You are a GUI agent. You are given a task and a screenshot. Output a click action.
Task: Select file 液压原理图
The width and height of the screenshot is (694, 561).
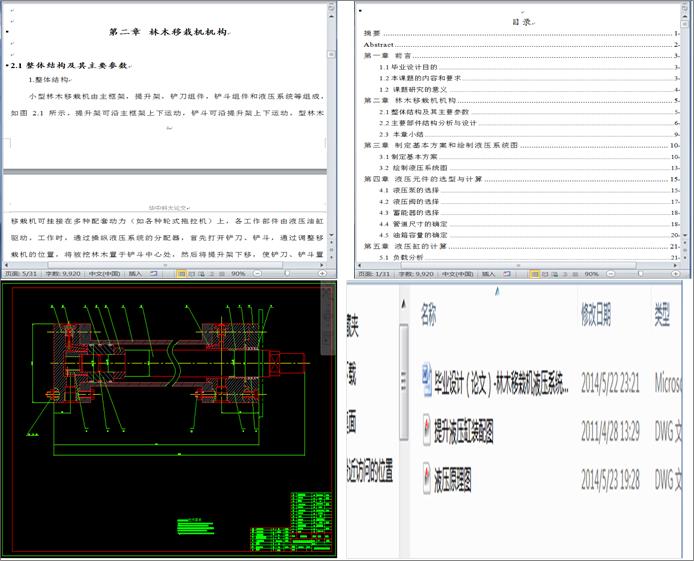point(452,480)
